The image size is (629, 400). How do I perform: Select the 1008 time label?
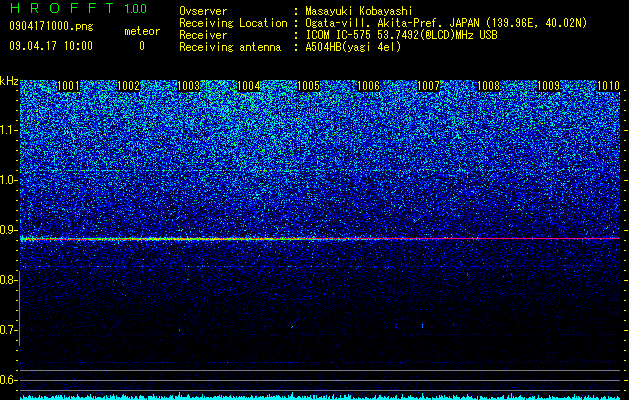[489, 86]
